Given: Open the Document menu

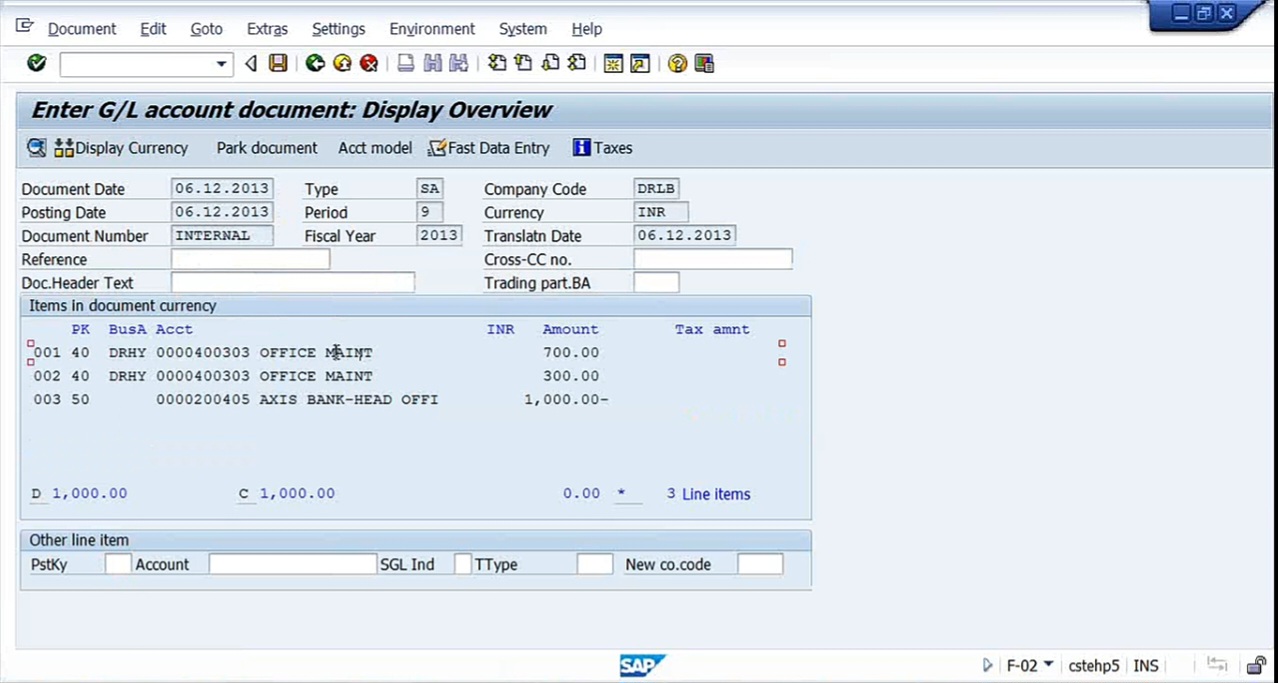Looking at the screenshot, I should (x=82, y=29).
